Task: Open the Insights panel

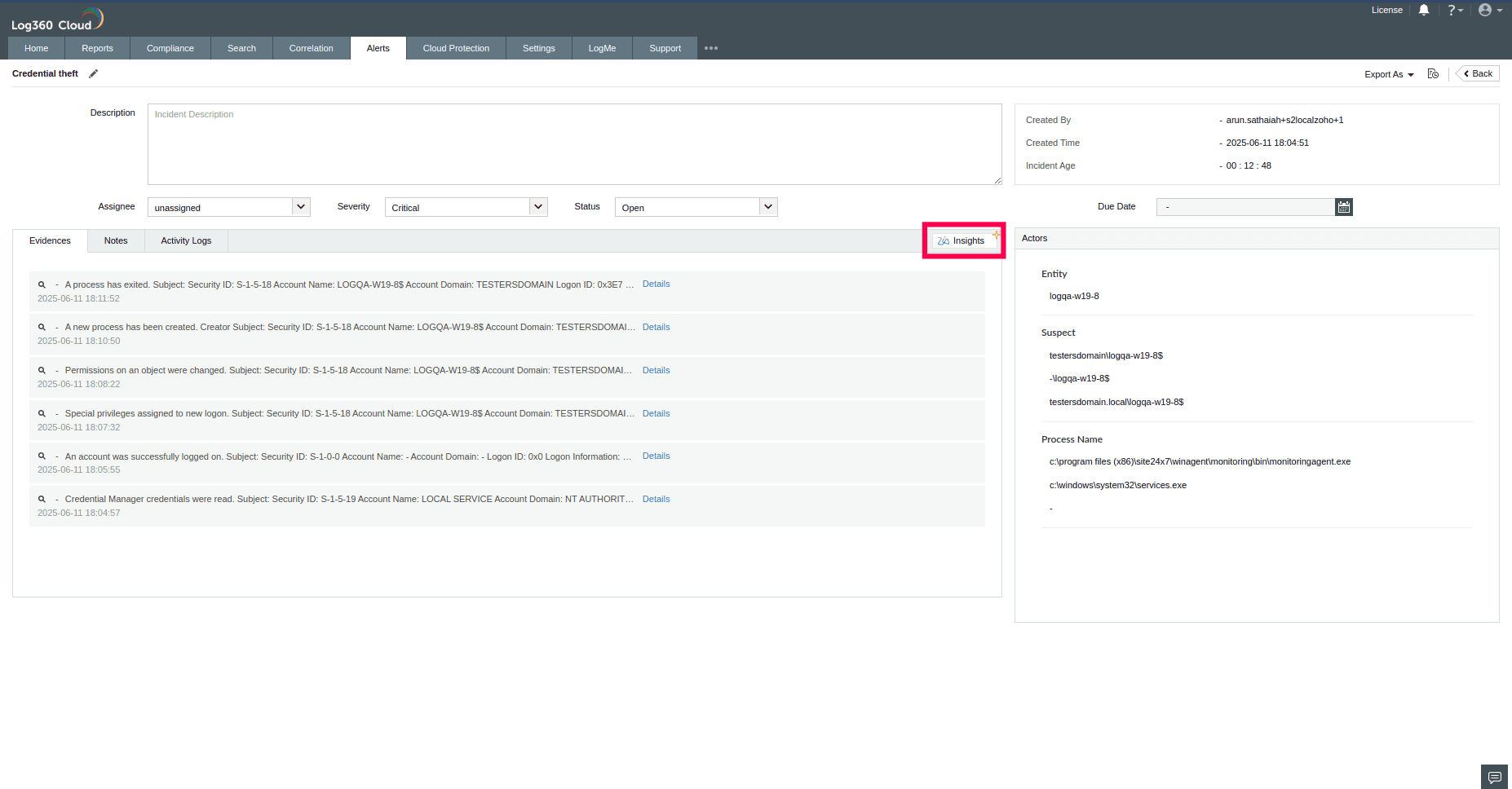Action: [963, 240]
